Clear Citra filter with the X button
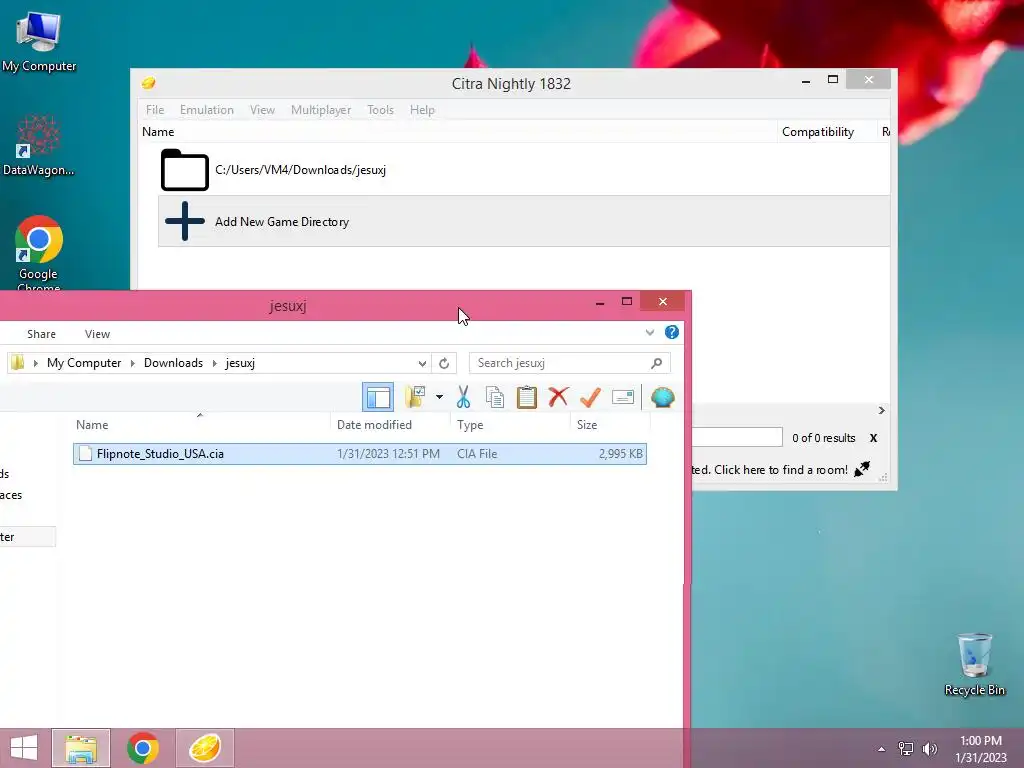Image resolution: width=1024 pixels, height=768 pixels. (x=873, y=438)
